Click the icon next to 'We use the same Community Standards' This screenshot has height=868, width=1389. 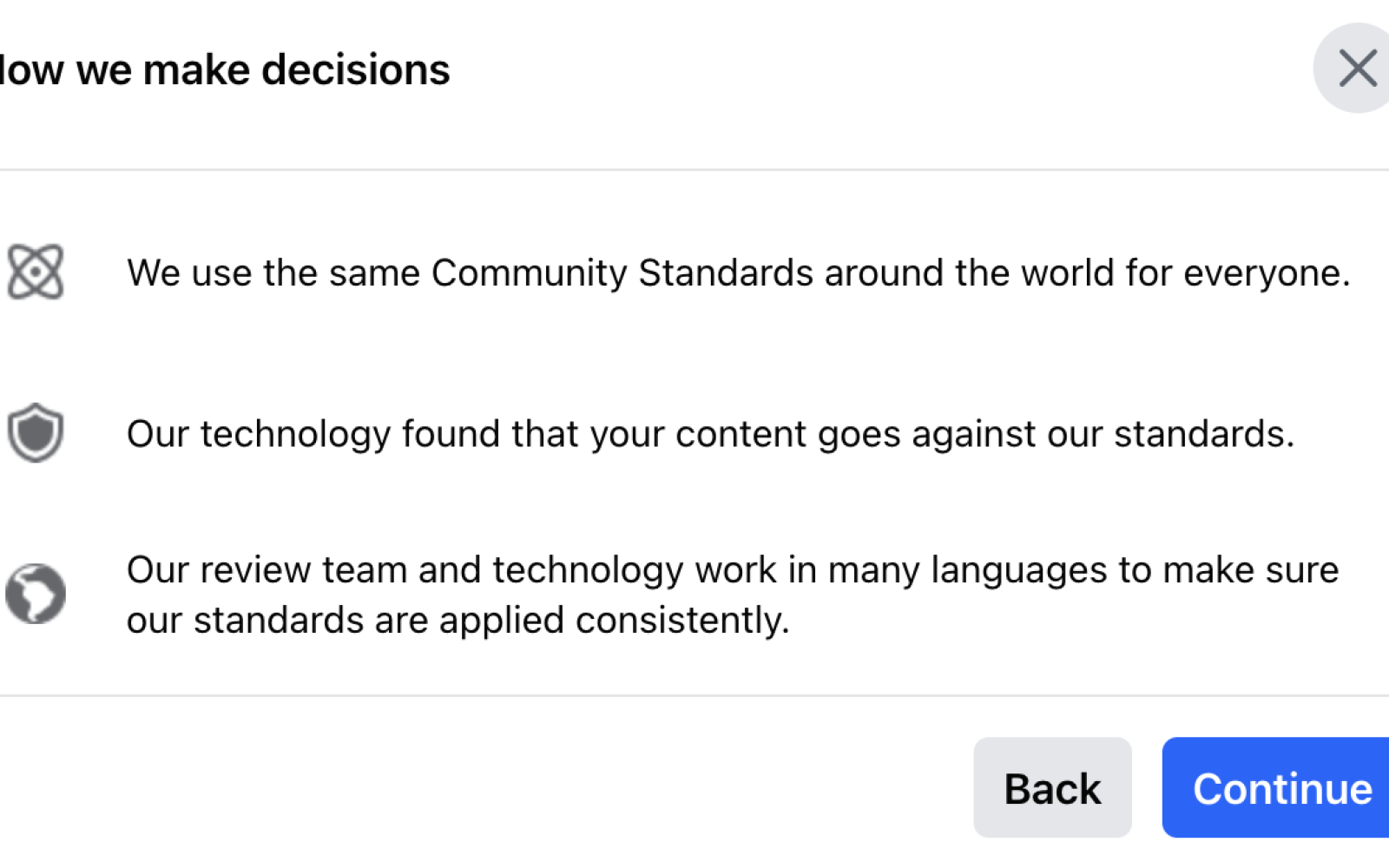click(36, 273)
